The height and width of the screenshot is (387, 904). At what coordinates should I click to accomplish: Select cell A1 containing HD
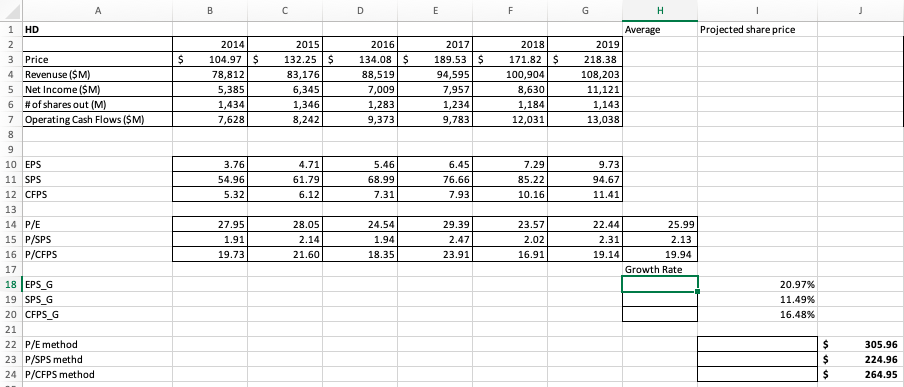click(96, 29)
